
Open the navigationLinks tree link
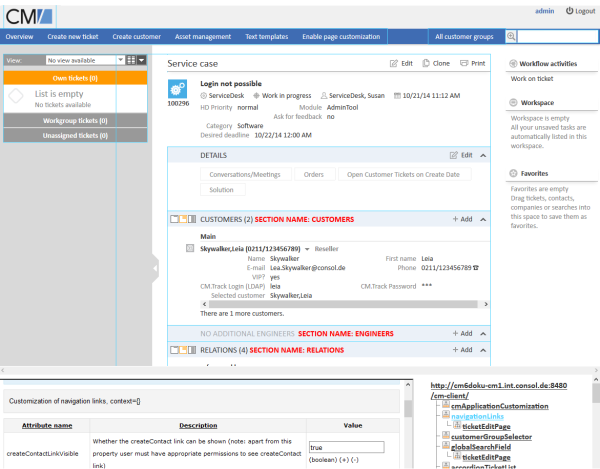tap(477, 416)
